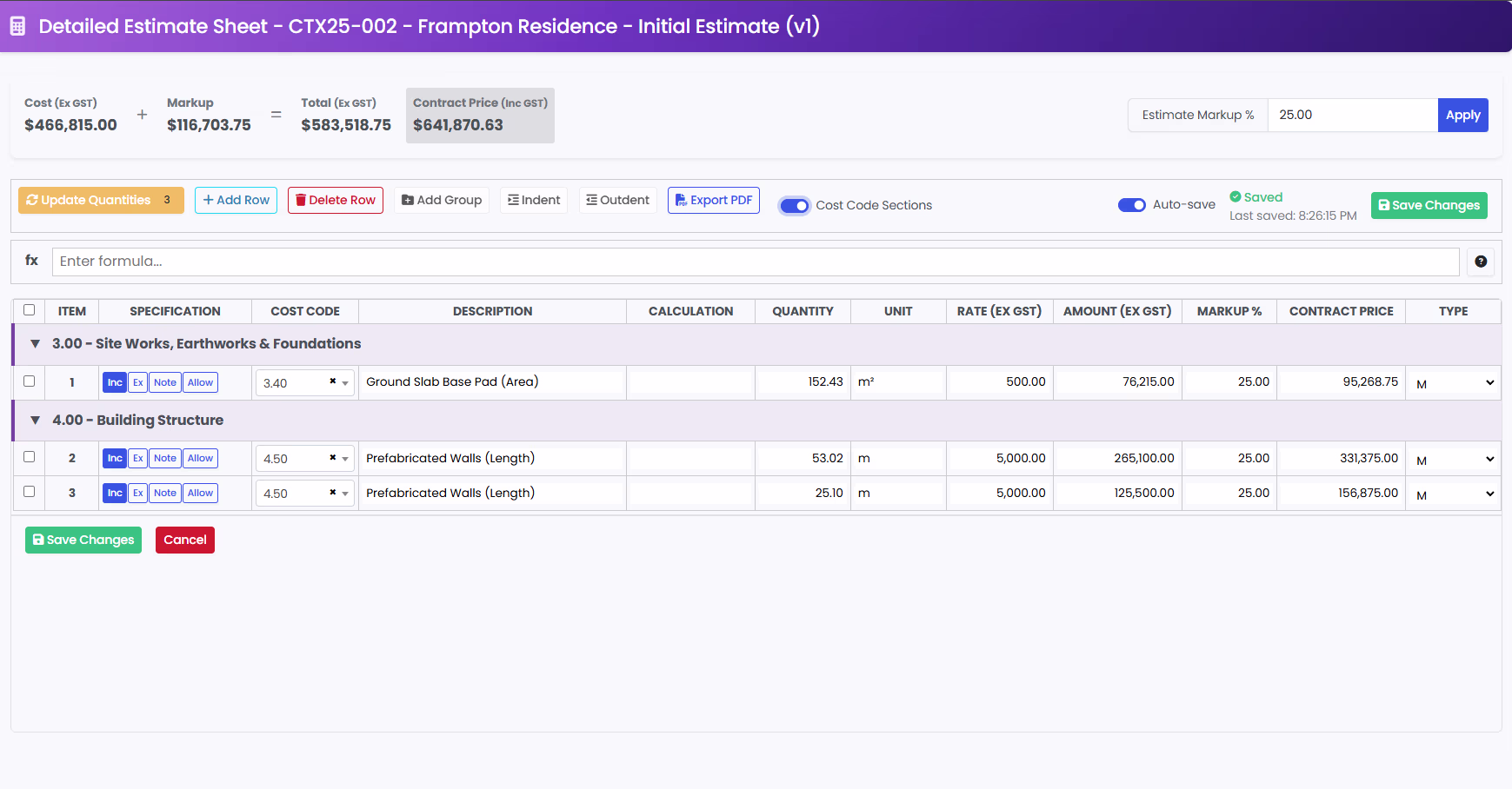Click the Contract Price summary box
This screenshot has width=1512, height=789.
click(x=480, y=115)
